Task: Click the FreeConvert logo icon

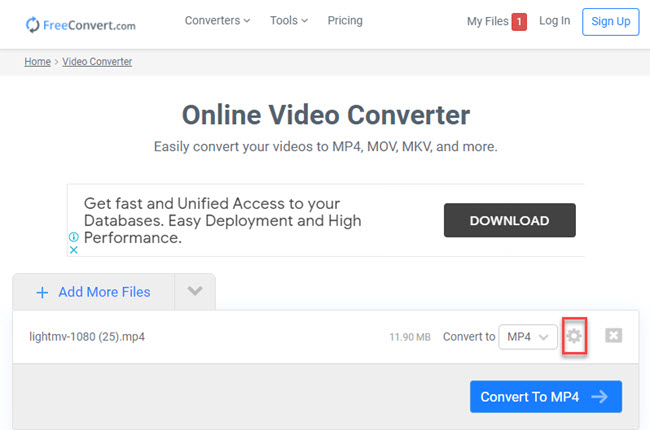Action: (x=33, y=24)
